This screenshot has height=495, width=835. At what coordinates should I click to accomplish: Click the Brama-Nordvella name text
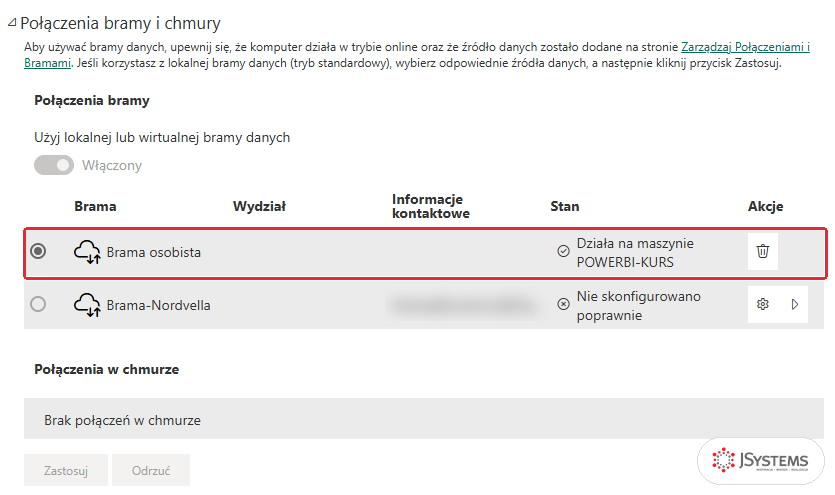(158, 306)
